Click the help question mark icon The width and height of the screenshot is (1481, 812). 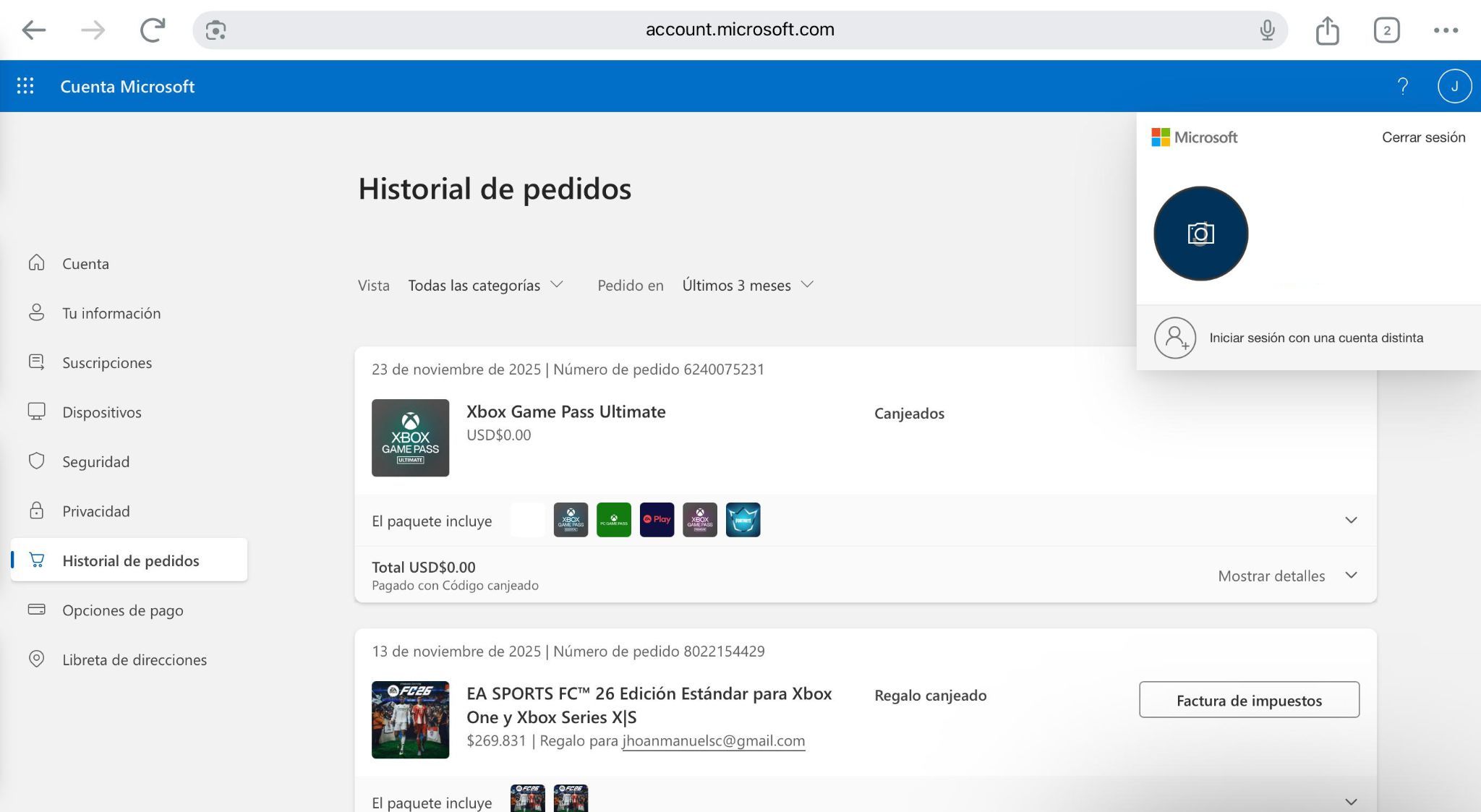[1402, 86]
